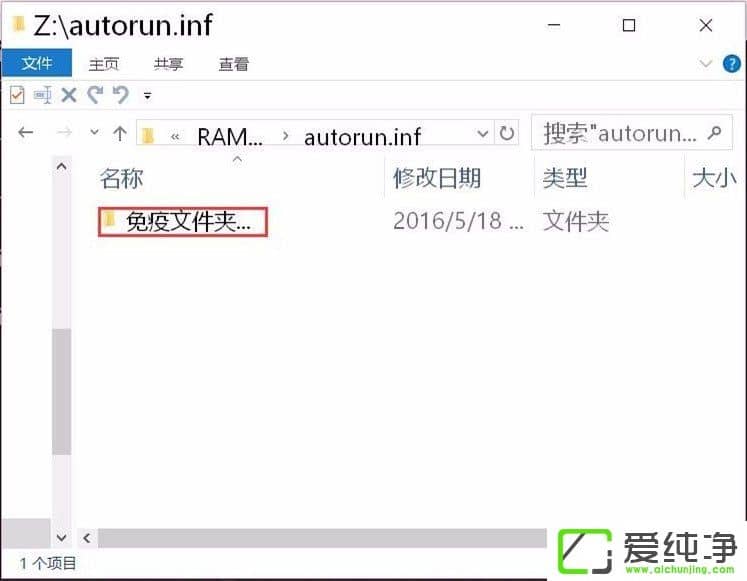Click the Rename icon in quick access toolbar

pyautogui.click(x=43, y=95)
